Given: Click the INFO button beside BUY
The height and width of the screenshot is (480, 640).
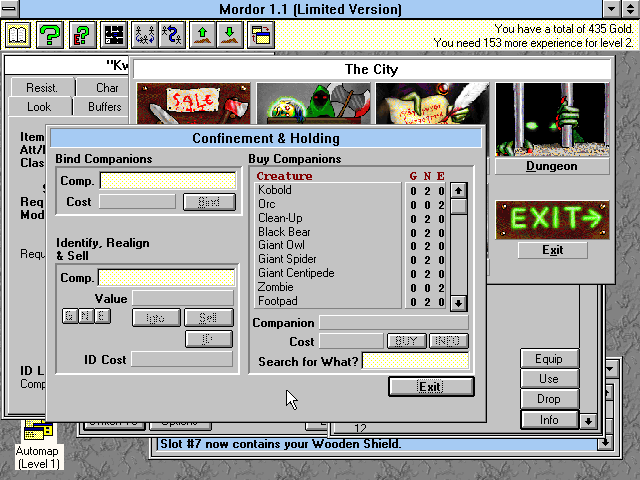Looking at the screenshot, I should (448, 341).
